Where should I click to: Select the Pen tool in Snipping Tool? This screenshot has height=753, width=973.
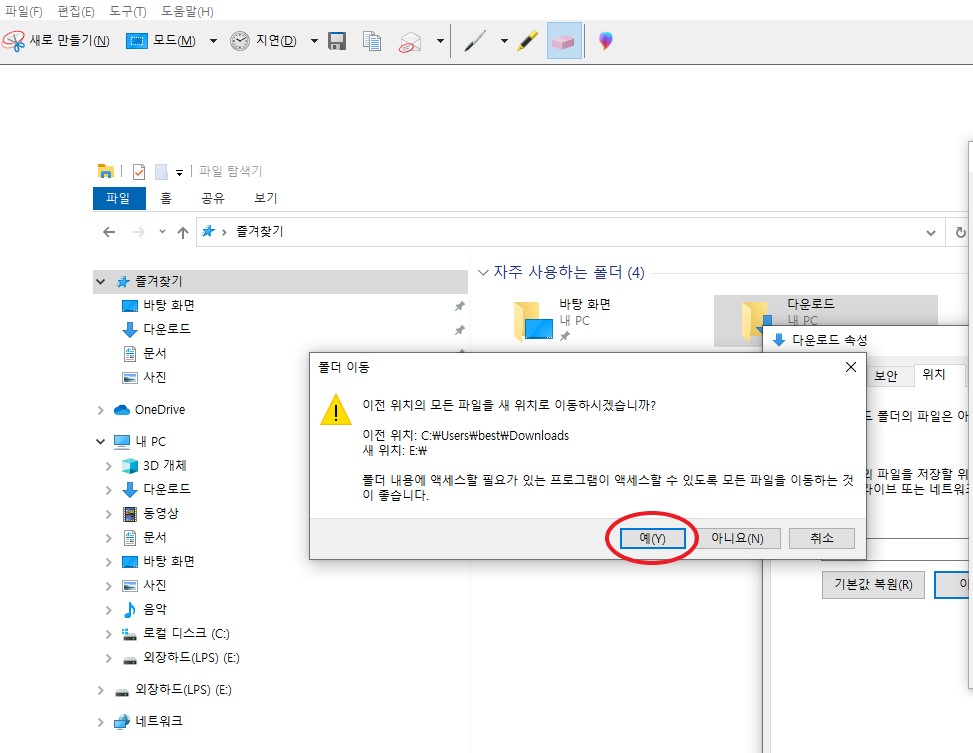click(x=475, y=41)
